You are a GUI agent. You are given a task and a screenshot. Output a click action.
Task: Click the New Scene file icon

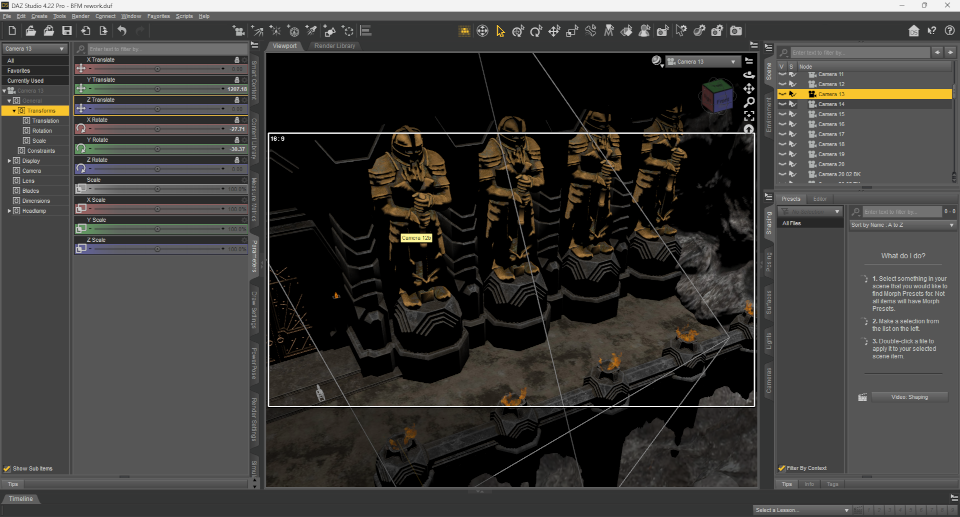pyautogui.click(x=12, y=31)
